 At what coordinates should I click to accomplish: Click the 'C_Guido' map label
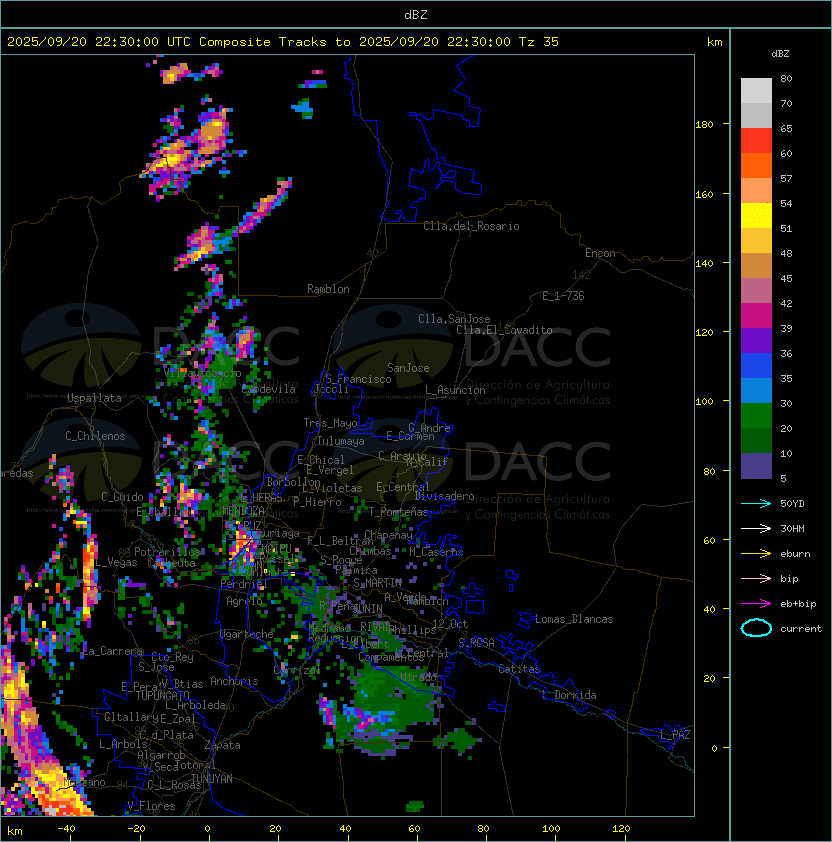pos(122,497)
